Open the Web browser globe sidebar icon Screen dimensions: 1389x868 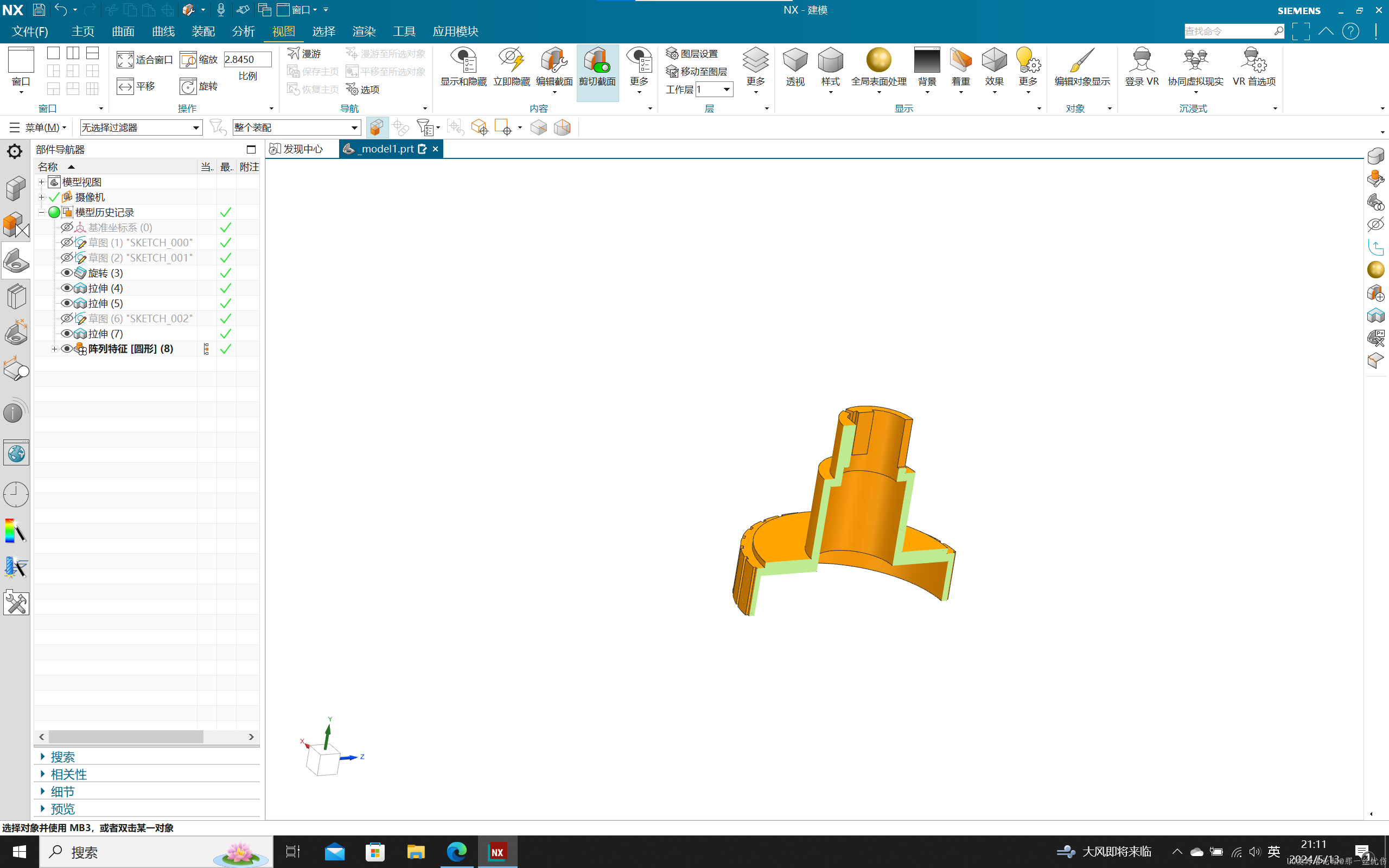point(16,454)
